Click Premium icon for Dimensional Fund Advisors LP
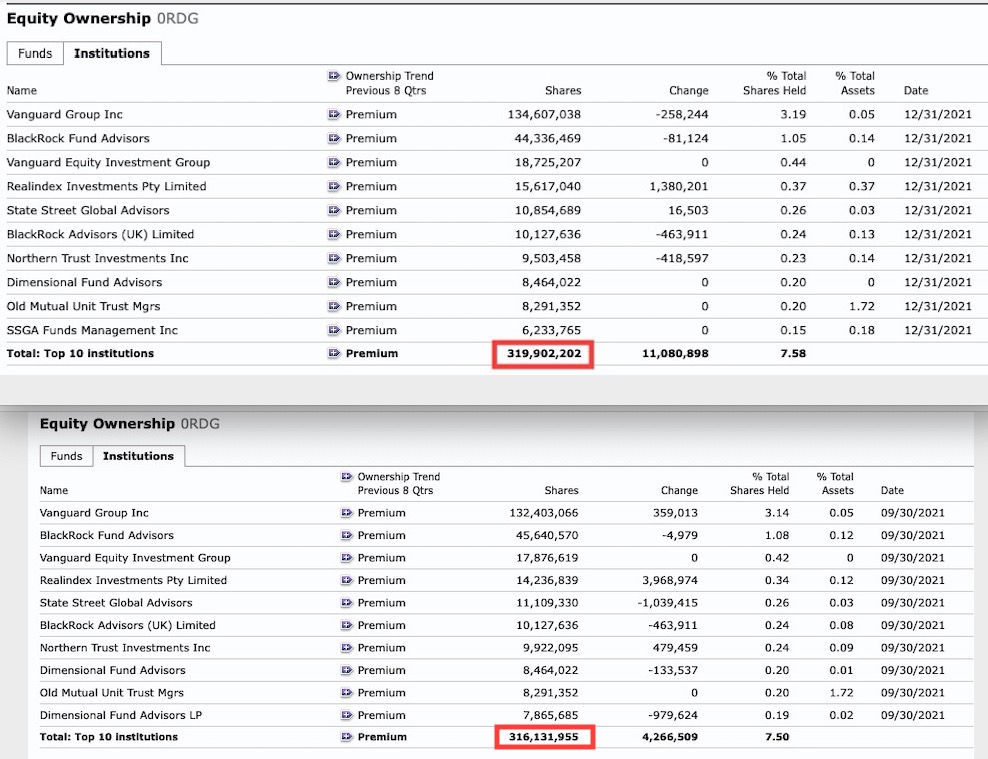The image size is (988, 759). click(x=346, y=715)
